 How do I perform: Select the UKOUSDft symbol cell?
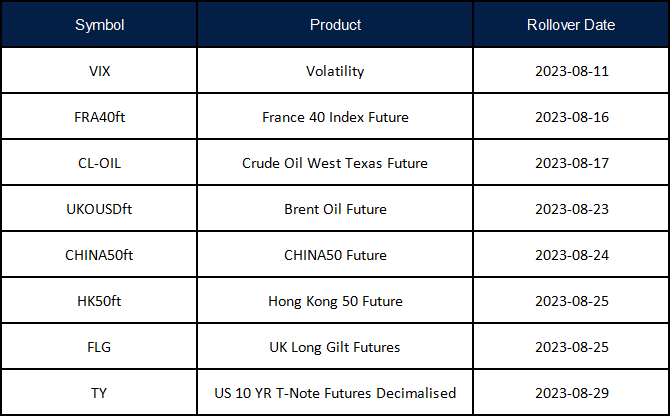coord(99,209)
